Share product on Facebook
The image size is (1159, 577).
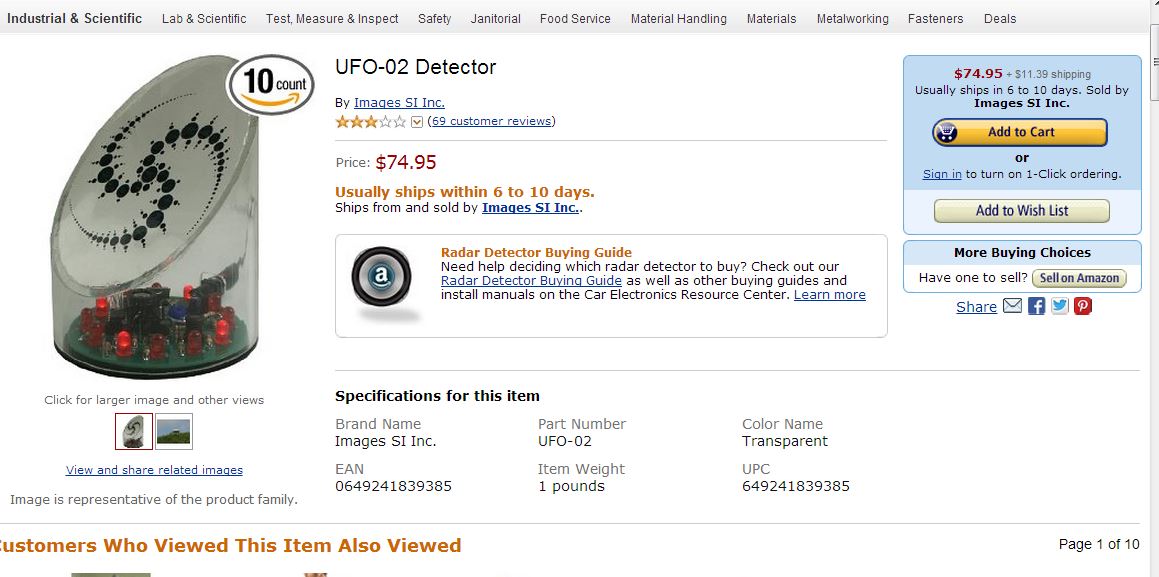click(x=1036, y=306)
